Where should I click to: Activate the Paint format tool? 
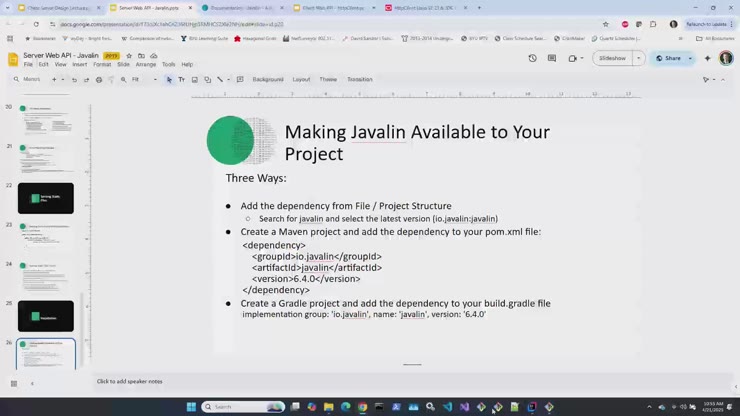point(111,79)
